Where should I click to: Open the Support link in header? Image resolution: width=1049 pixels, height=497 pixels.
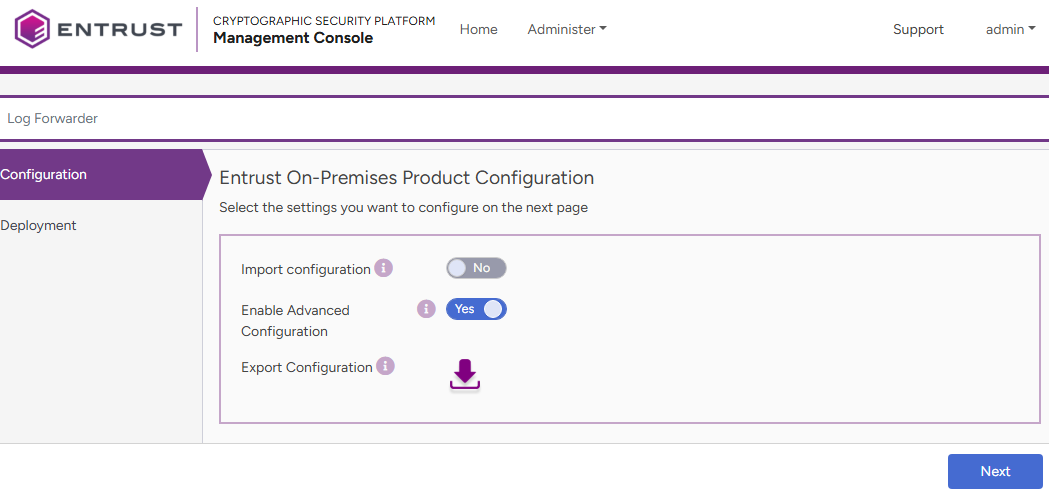click(918, 30)
